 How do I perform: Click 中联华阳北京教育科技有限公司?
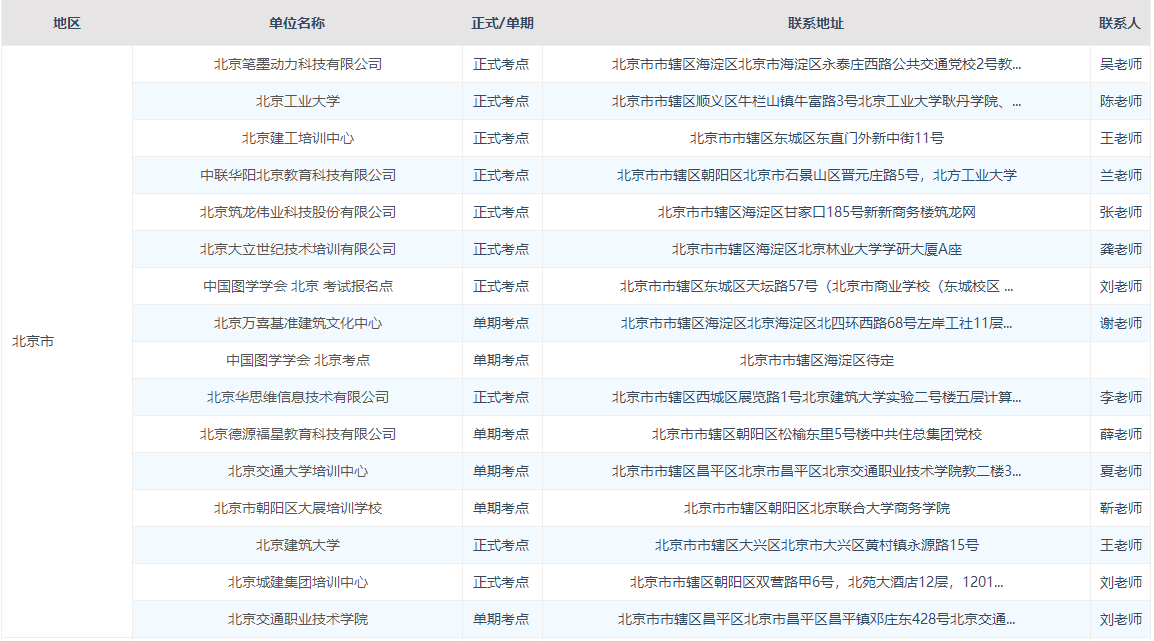click(297, 175)
